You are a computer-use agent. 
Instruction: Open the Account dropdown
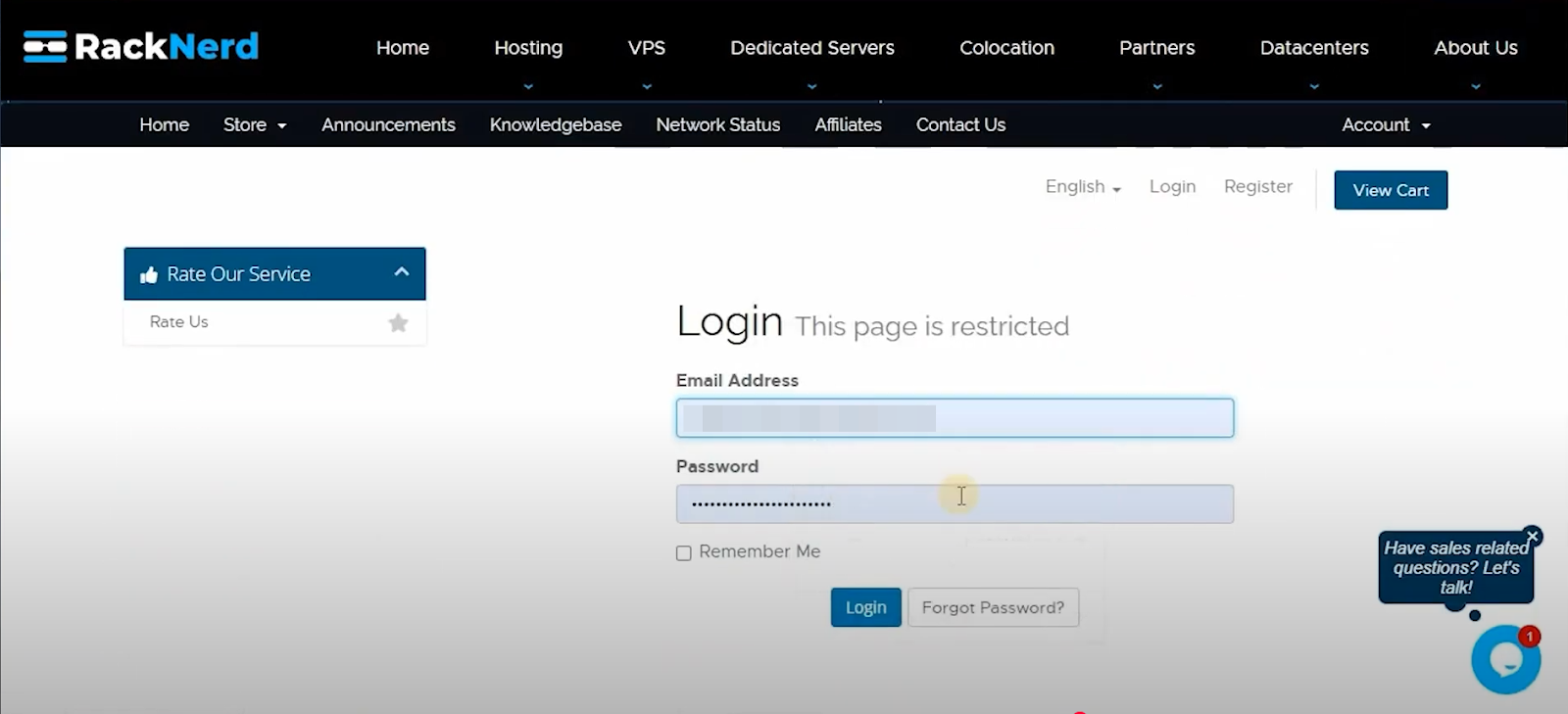1387,124
